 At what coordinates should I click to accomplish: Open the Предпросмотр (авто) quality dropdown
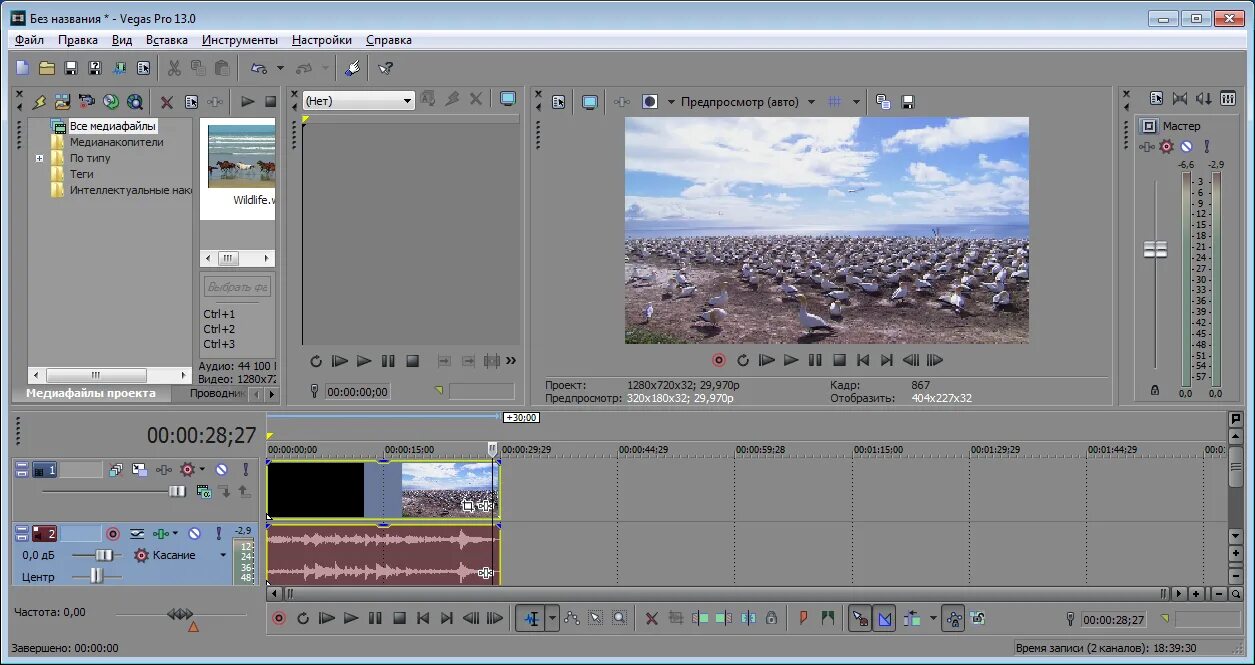point(810,101)
